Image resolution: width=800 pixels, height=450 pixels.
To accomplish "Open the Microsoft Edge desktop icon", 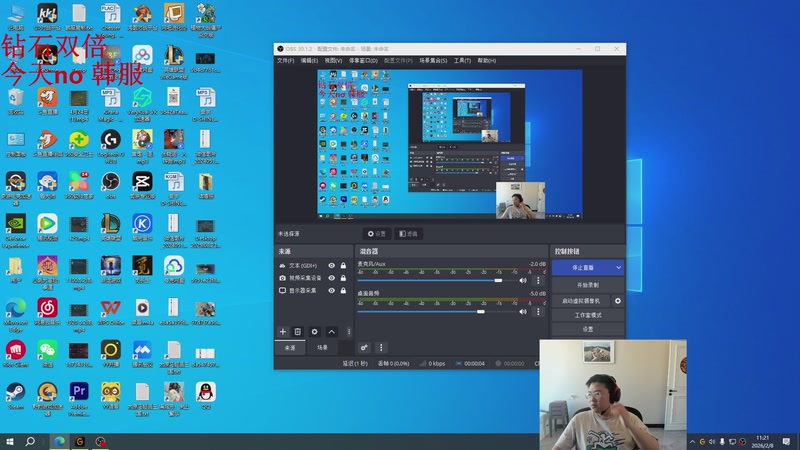I will point(16,315).
